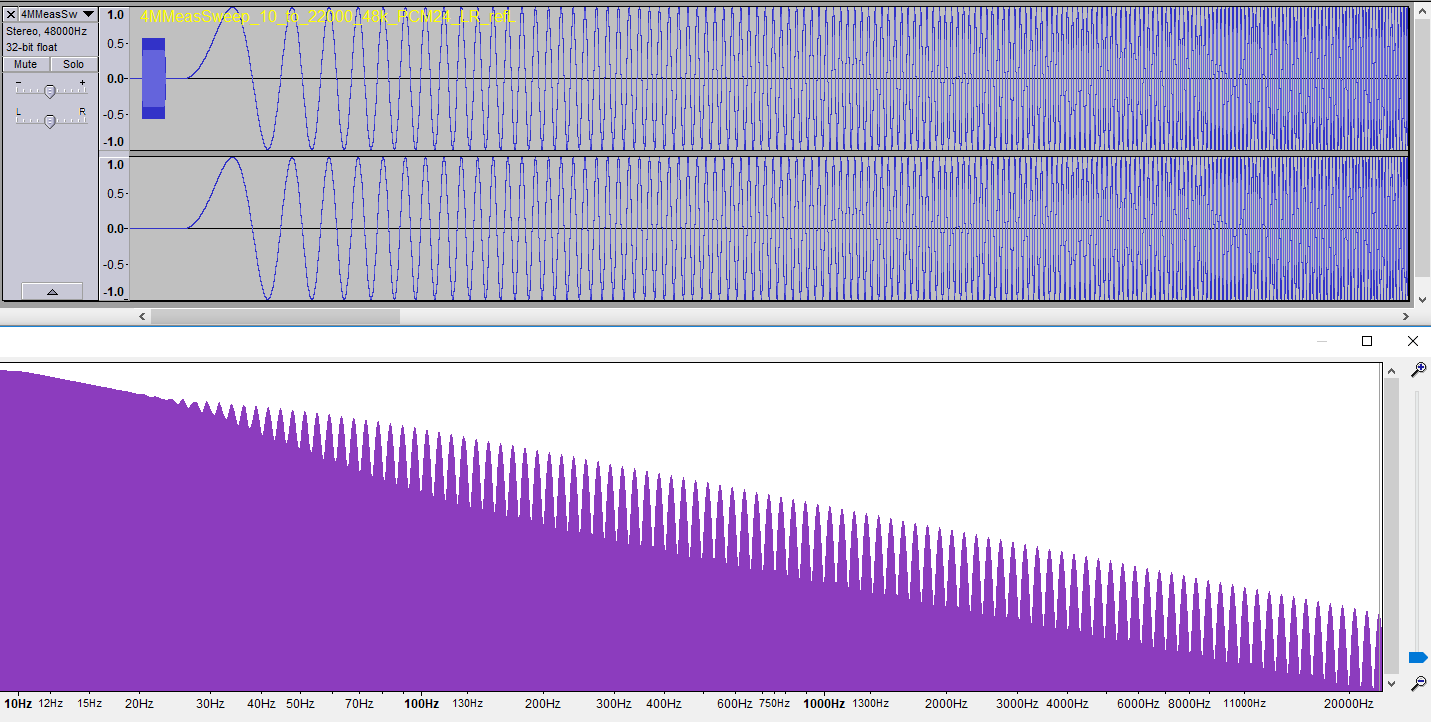Open the 4MMeasSw track name dropdown menu
The image size is (1431, 722).
coord(58,14)
